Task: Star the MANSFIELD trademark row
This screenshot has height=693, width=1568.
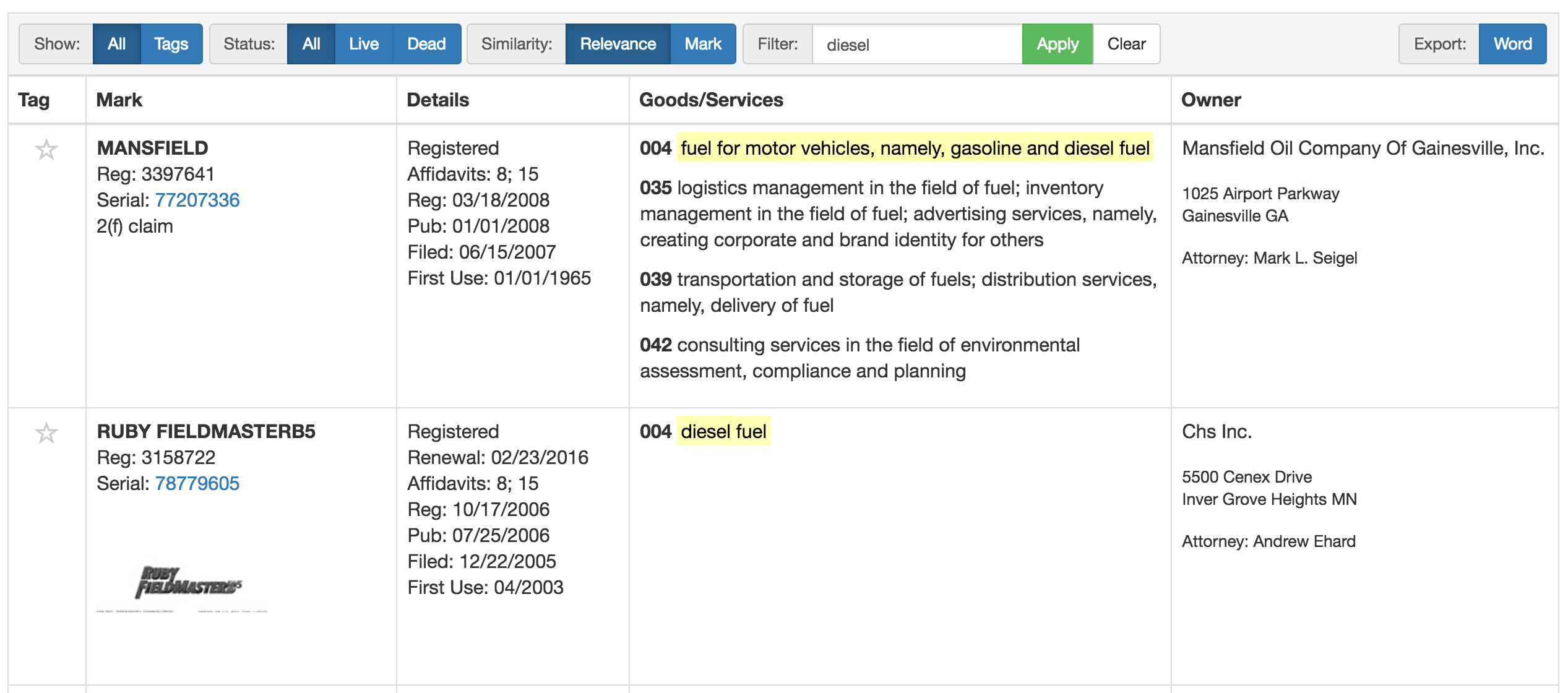Action: tap(46, 150)
